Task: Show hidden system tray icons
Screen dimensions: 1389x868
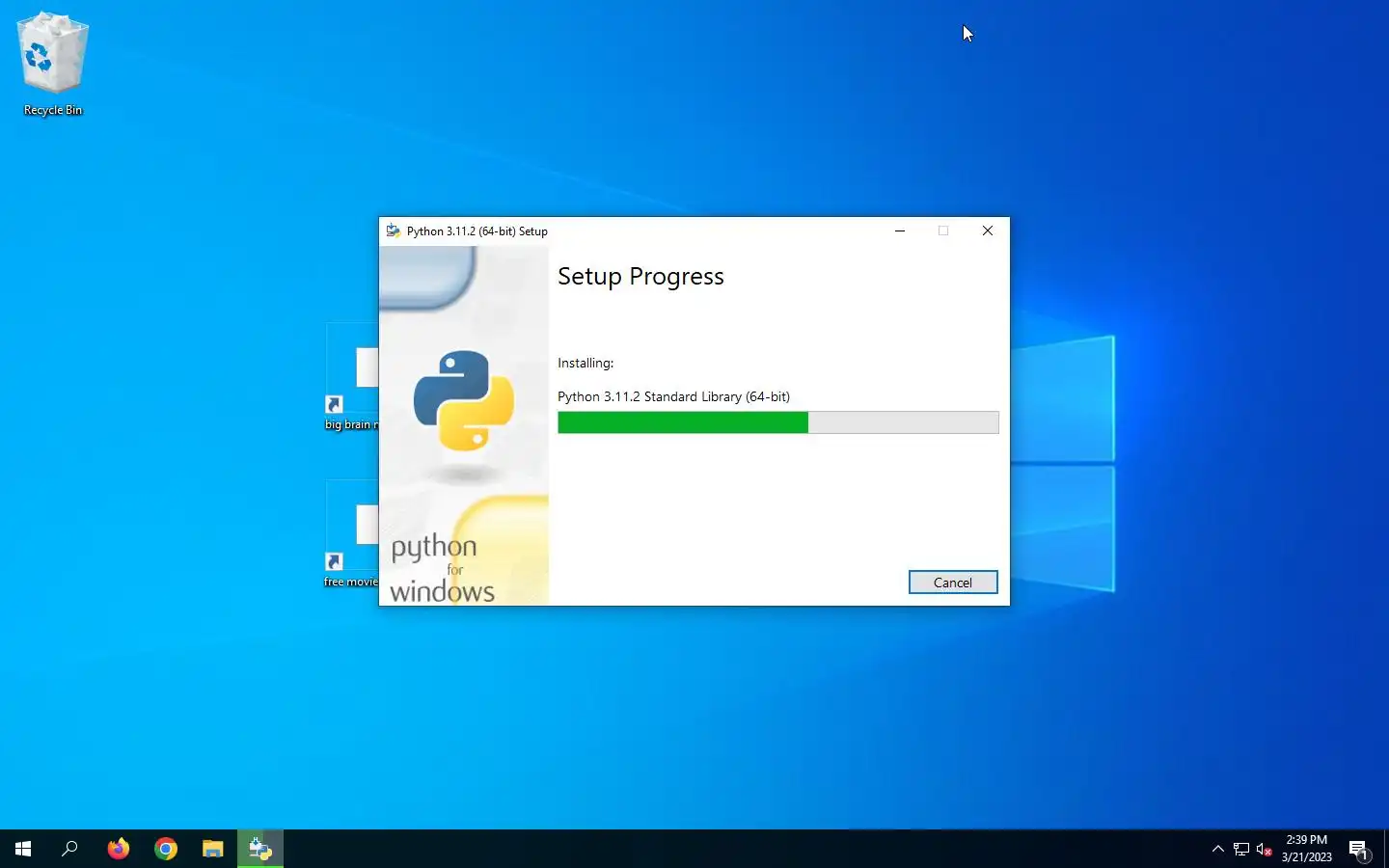Action: [x=1217, y=850]
